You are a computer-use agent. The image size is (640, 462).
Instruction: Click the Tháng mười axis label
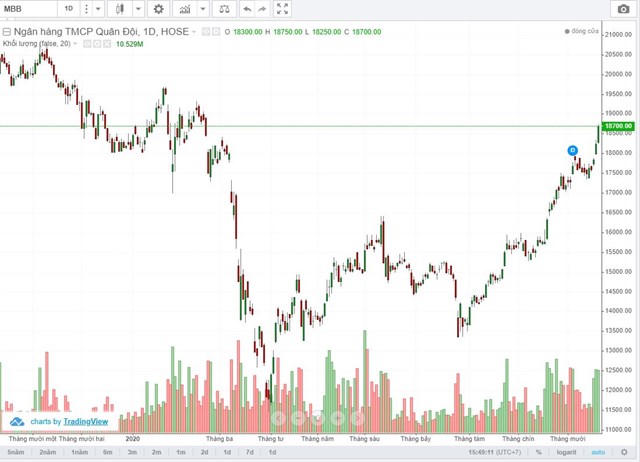568,439
